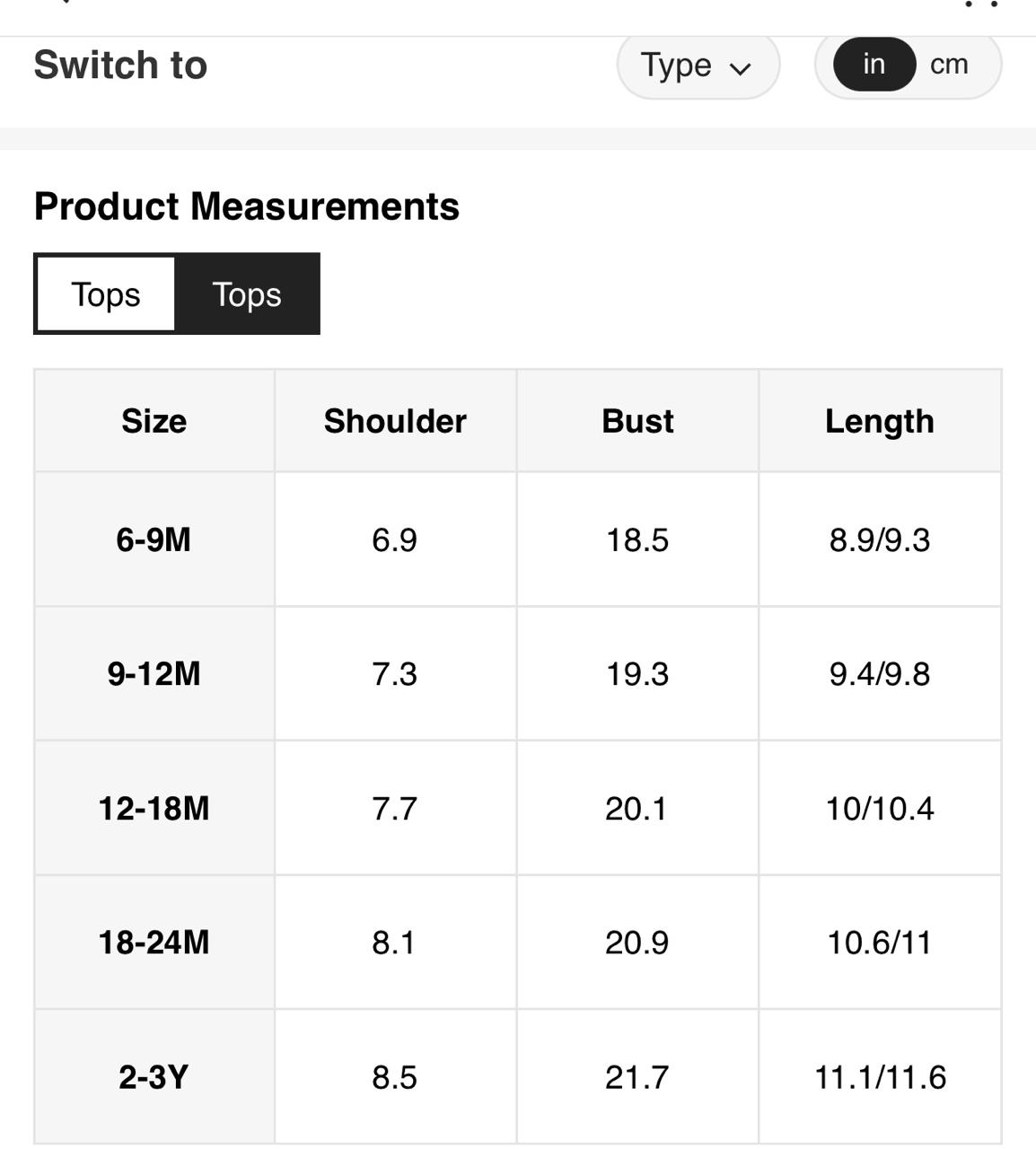
Task: Click the 10/10.4 length value cell
Action: click(x=880, y=809)
